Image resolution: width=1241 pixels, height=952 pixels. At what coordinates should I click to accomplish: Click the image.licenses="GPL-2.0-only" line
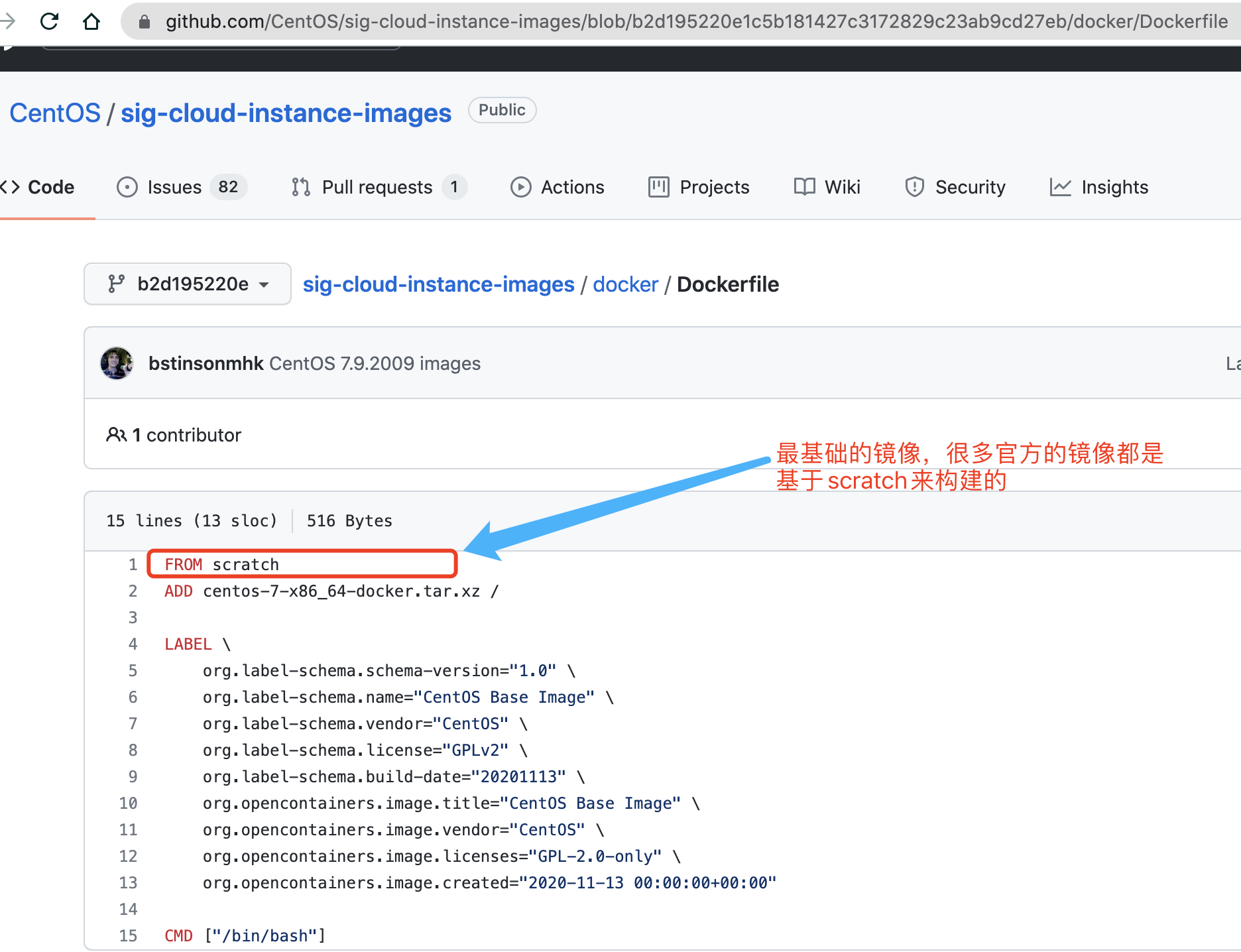tap(442, 856)
